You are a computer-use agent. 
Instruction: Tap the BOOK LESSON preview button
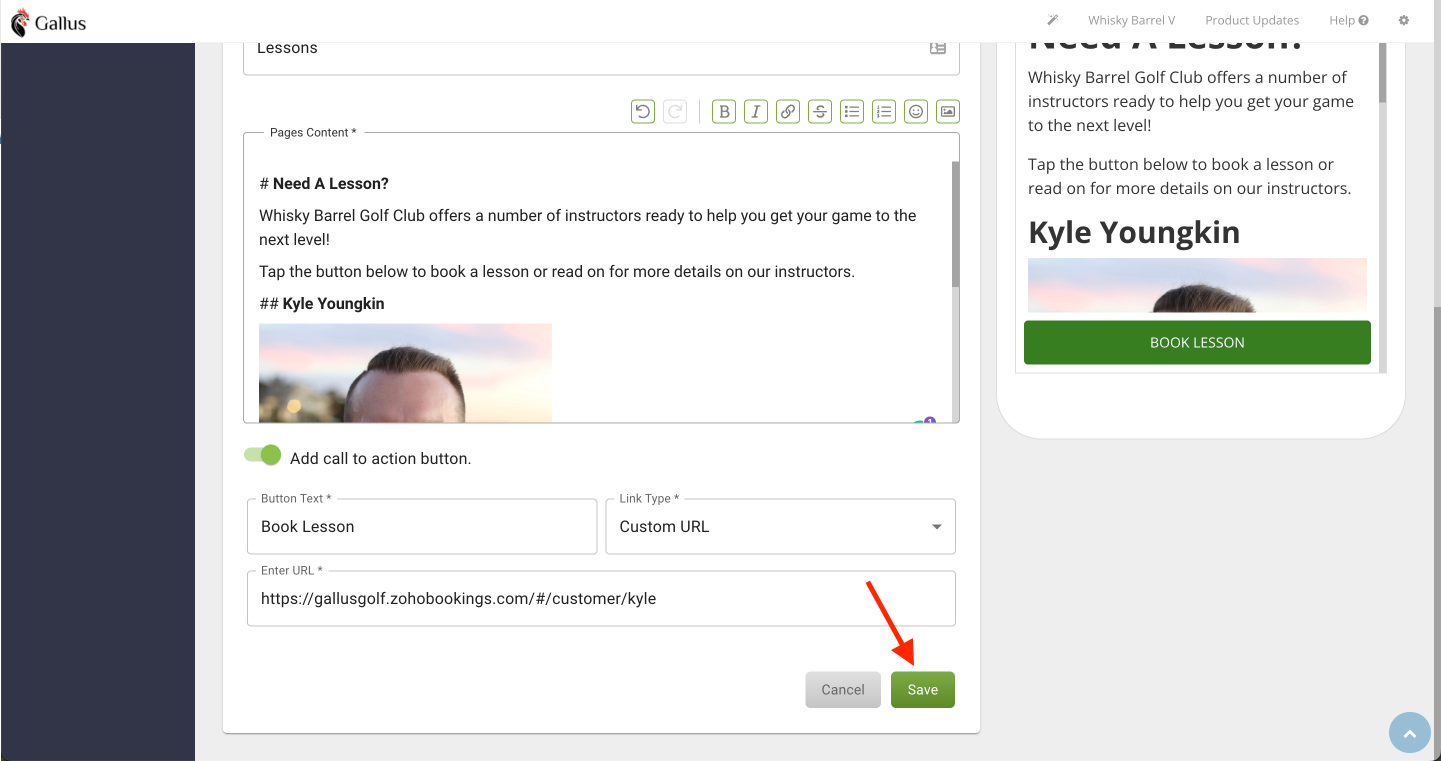pyautogui.click(x=1197, y=342)
